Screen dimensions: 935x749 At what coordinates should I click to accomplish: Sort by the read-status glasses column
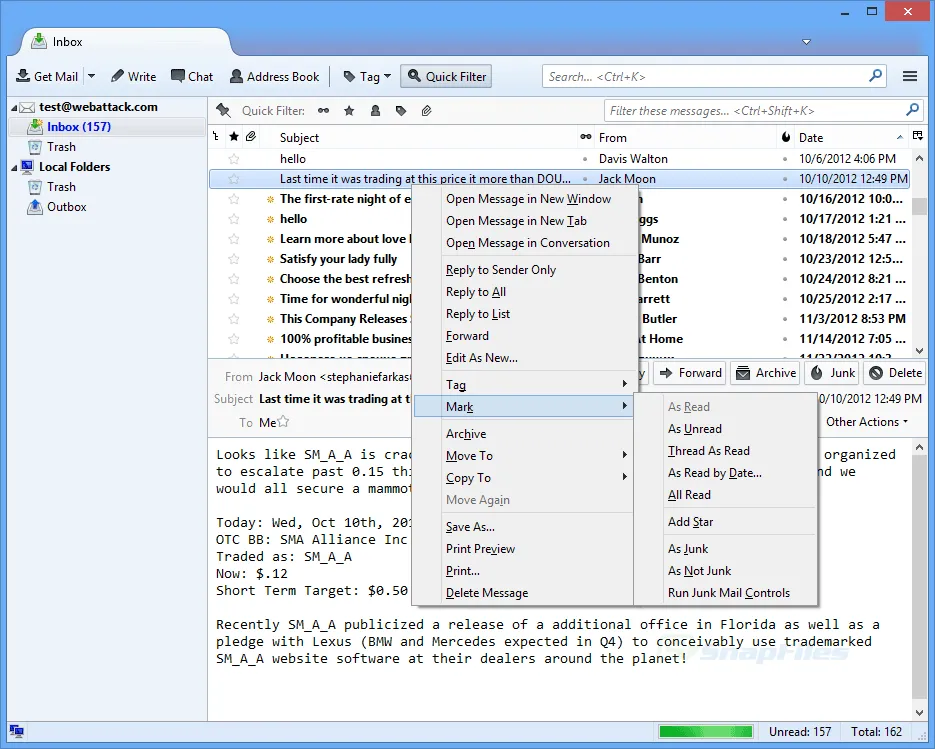pos(586,137)
